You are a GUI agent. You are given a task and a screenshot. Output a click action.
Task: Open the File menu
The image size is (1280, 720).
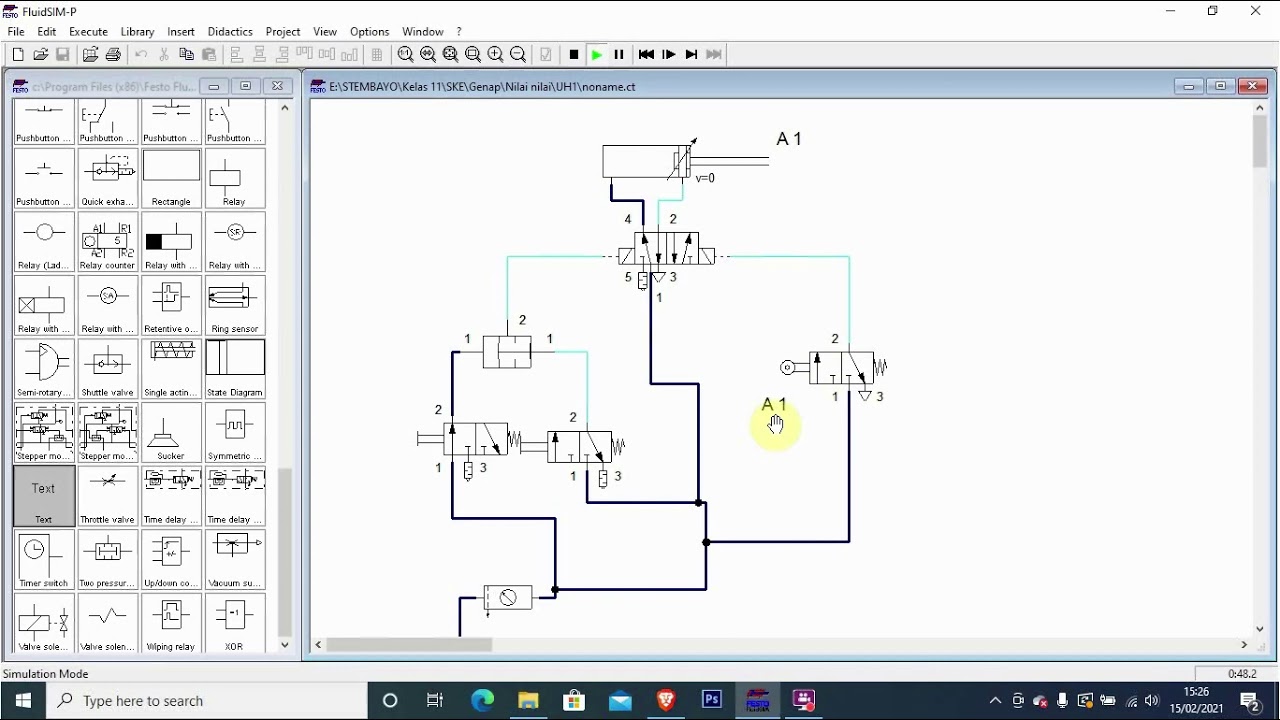(16, 32)
